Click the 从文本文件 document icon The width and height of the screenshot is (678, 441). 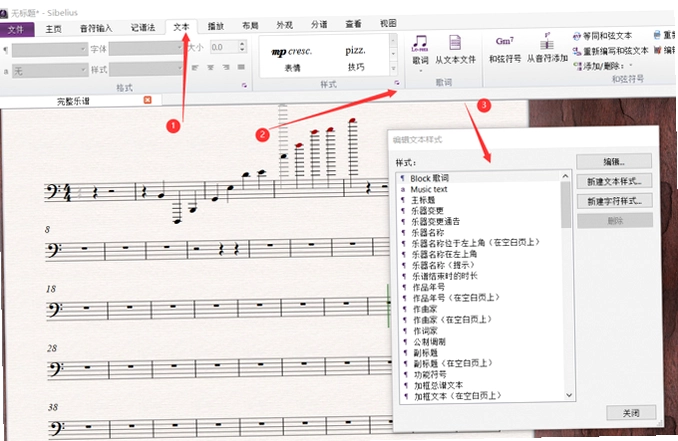pyautogui.click(x=455, y=43)
